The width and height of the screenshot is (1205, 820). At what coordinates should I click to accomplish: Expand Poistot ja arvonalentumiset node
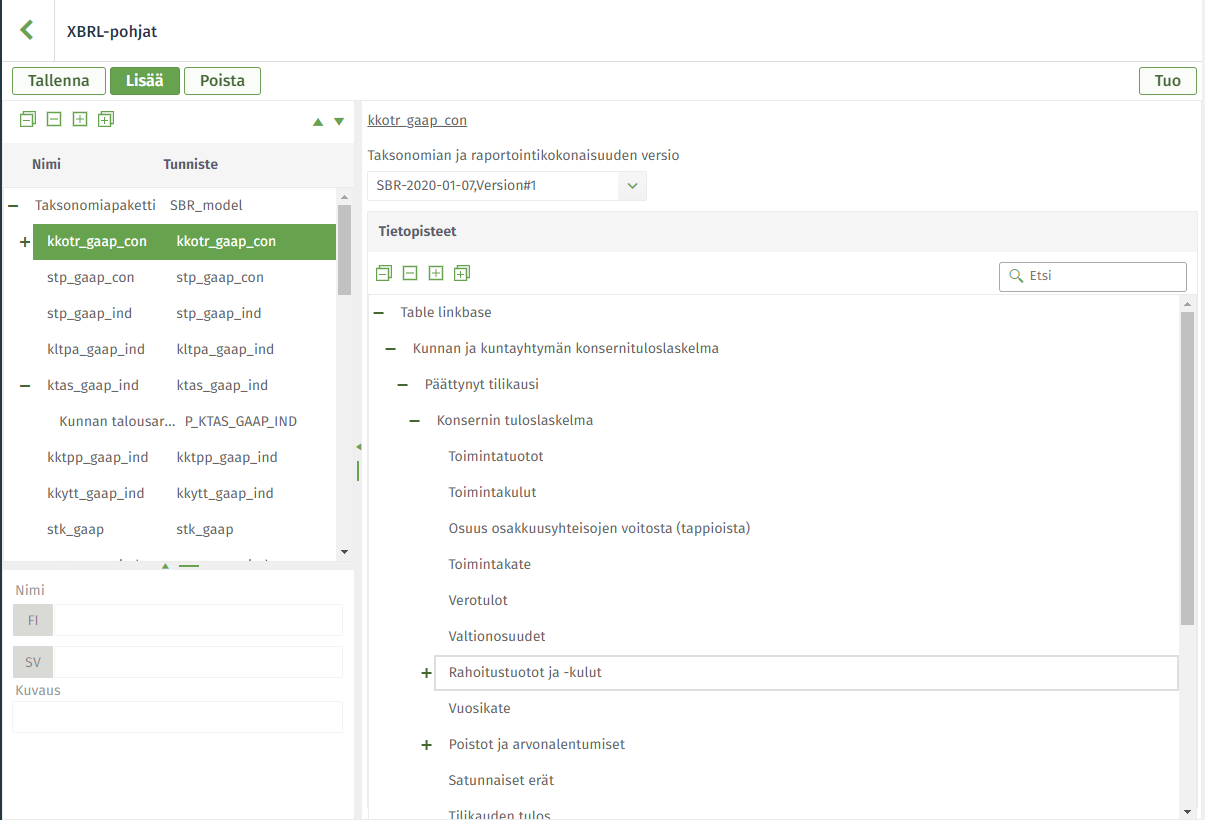pyautogui.click(x=427, y=745)
